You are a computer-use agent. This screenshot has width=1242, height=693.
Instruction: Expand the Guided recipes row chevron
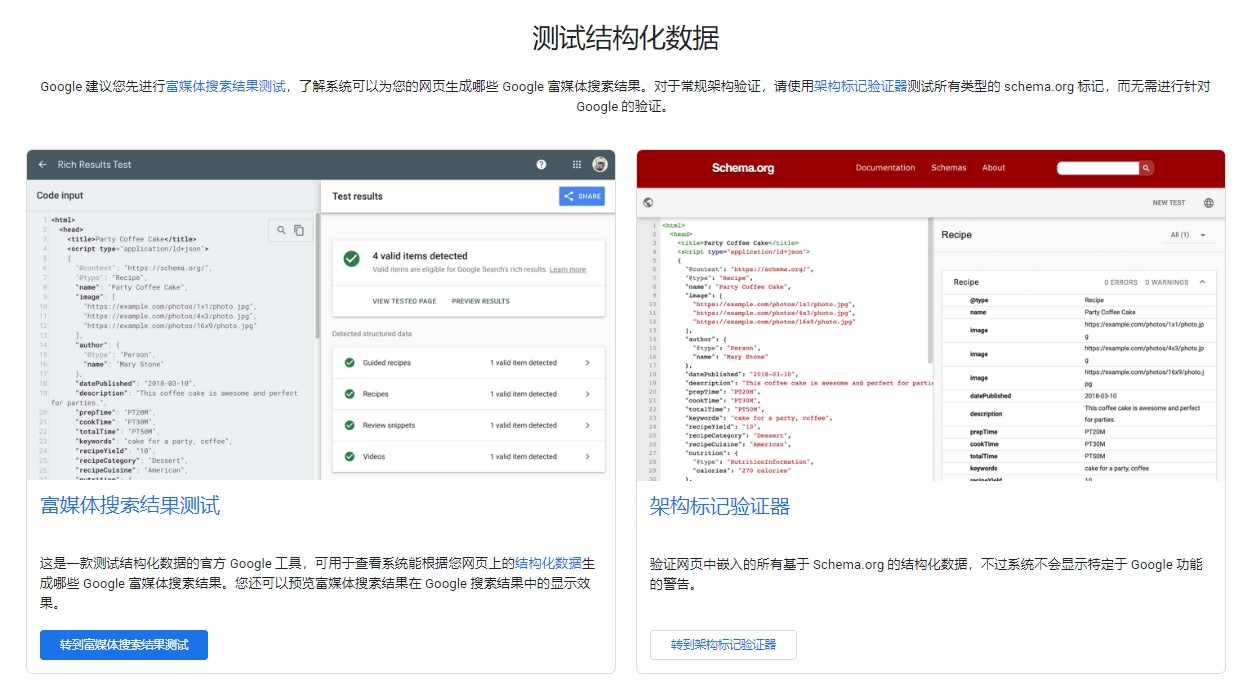point(588,363)
